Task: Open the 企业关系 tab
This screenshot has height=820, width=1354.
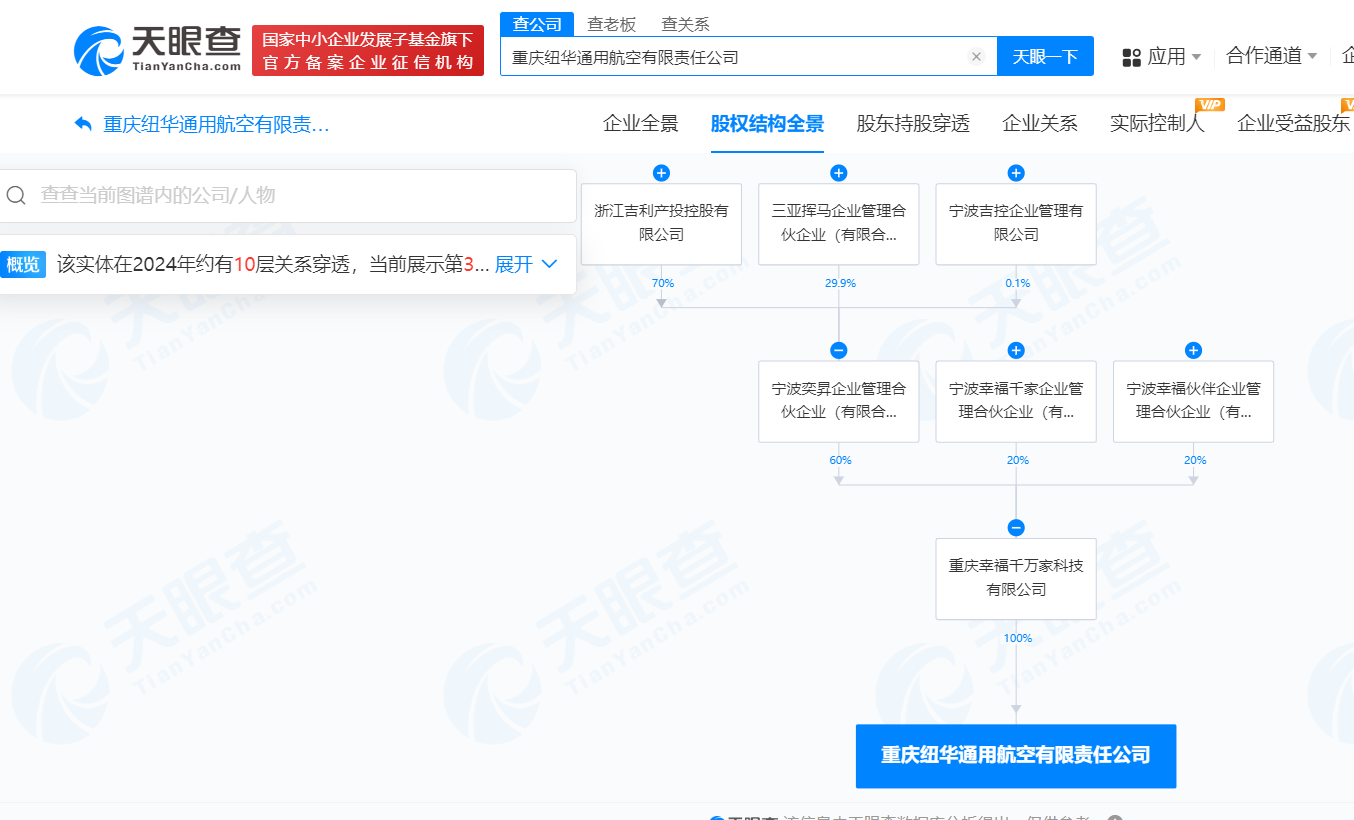Action: 1040,124
